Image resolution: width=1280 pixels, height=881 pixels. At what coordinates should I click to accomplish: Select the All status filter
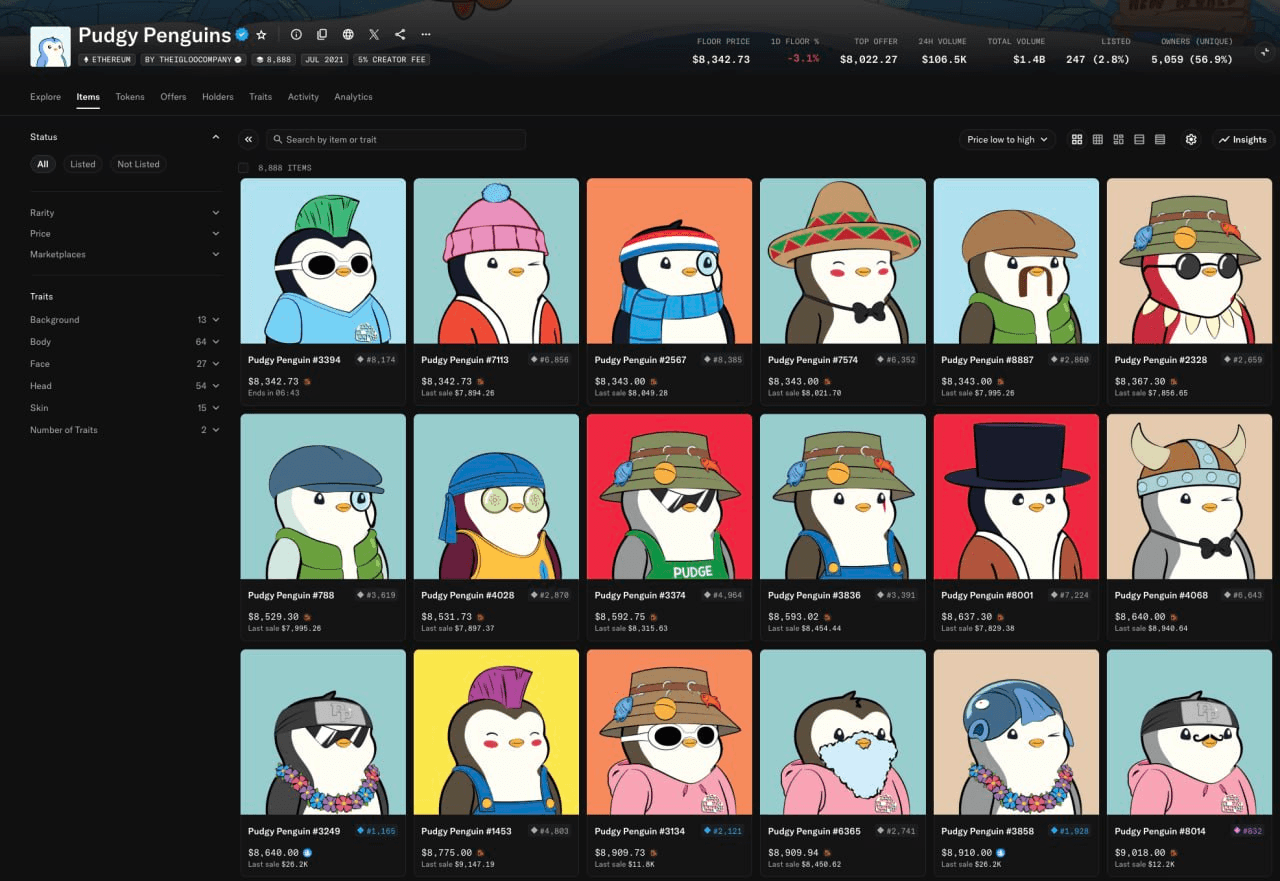pyautogui.click(x=42, y=164)
